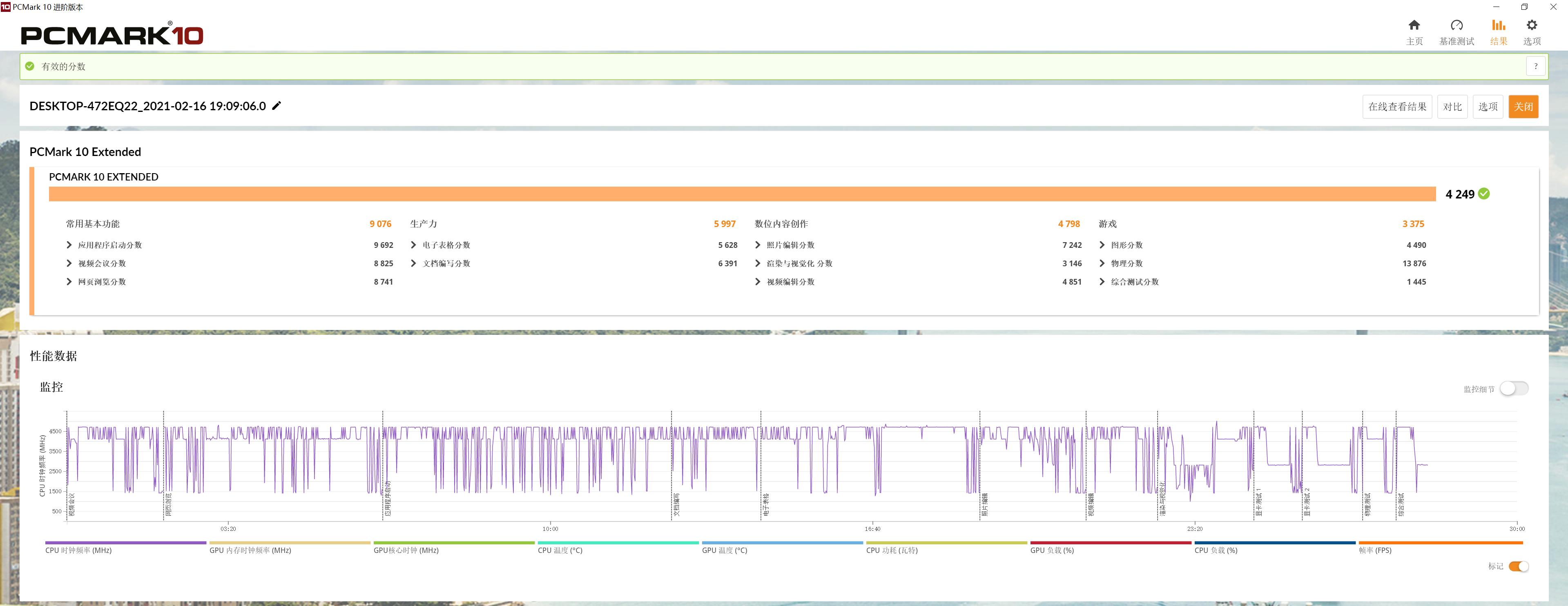This screenshot has height=606, width=1568.
Task: Click the question mark help icon
Action: pos(1535,66)
